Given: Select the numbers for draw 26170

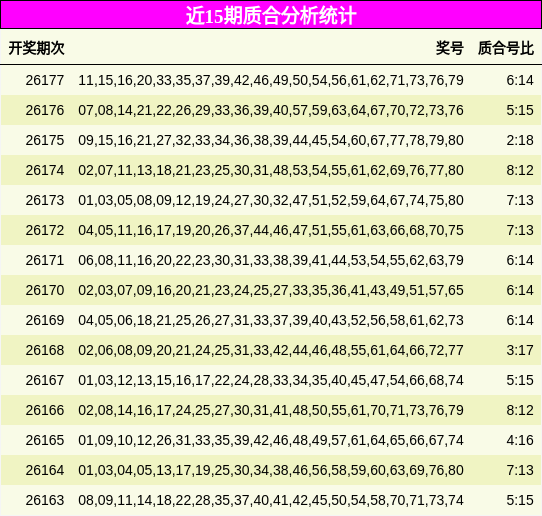Looking at the screenshot, I should (271, 290).
